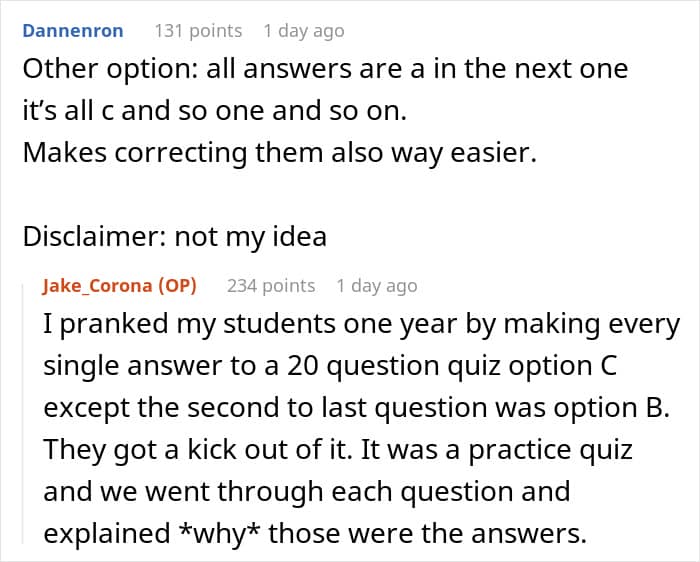
Task: Open Jake_Corona reply's '1 day ago' timestamp
Action: [377, 286]
